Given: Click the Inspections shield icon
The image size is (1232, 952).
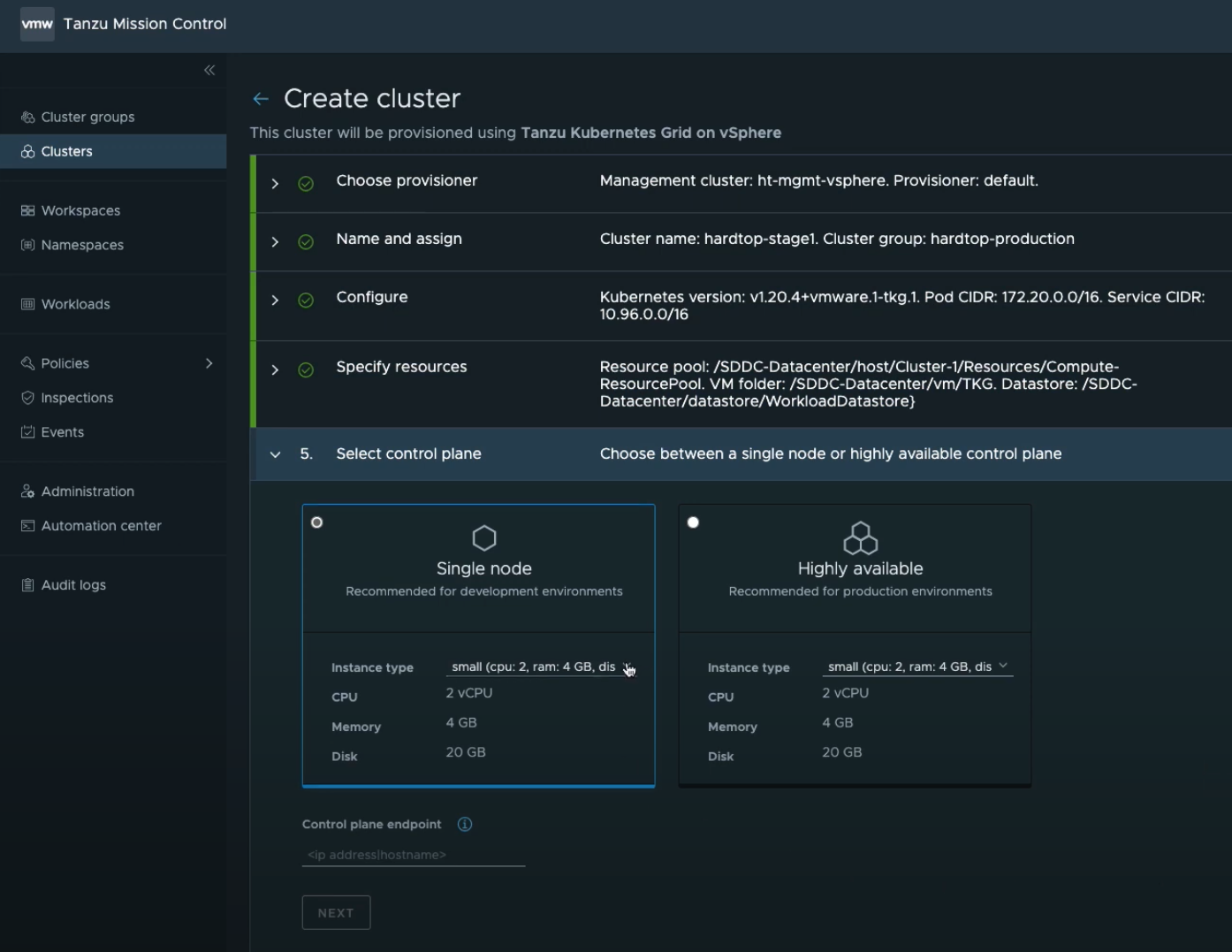Looking at the screenshot, I should [x=27, y=398].
